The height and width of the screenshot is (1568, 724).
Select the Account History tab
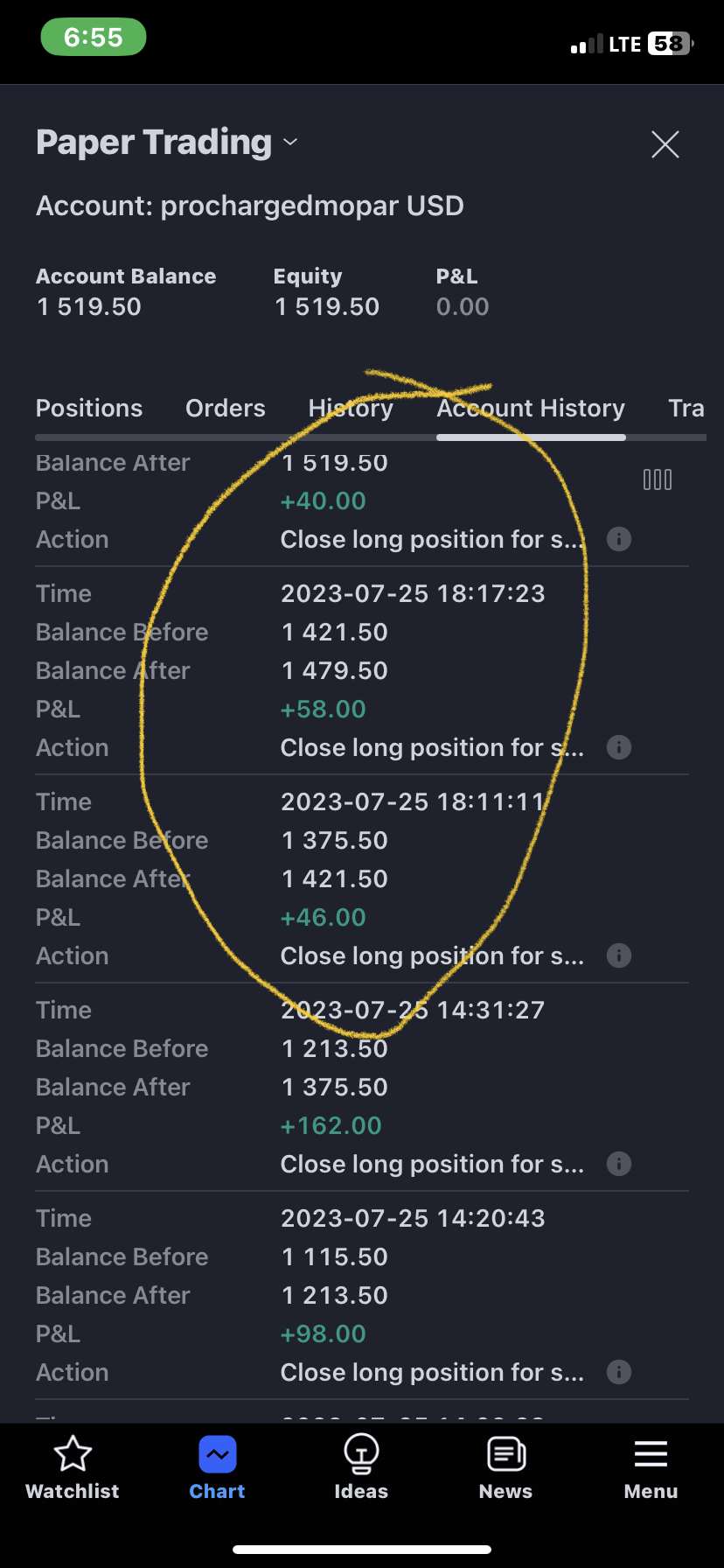tap(531, 409)
